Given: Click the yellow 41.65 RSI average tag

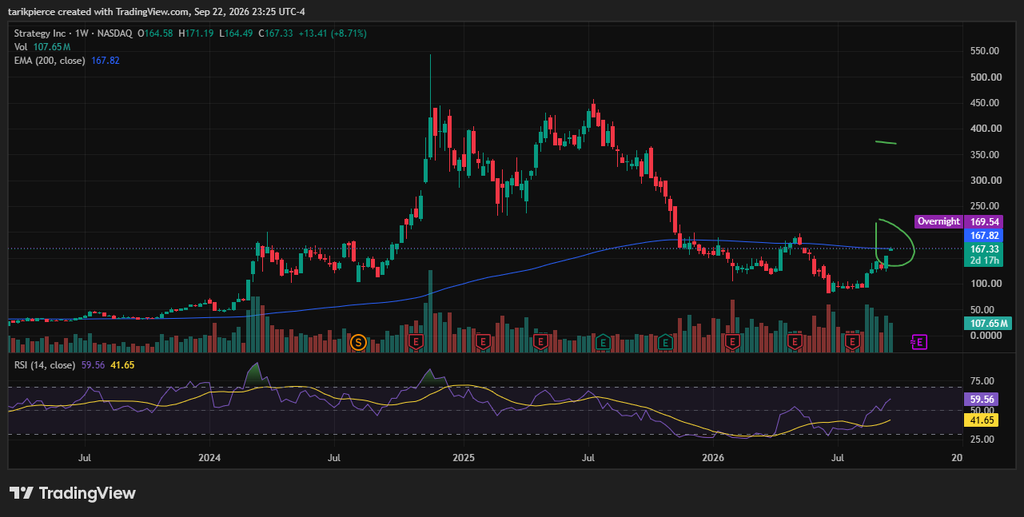Looking at the screenshot, I should (983, 422).
